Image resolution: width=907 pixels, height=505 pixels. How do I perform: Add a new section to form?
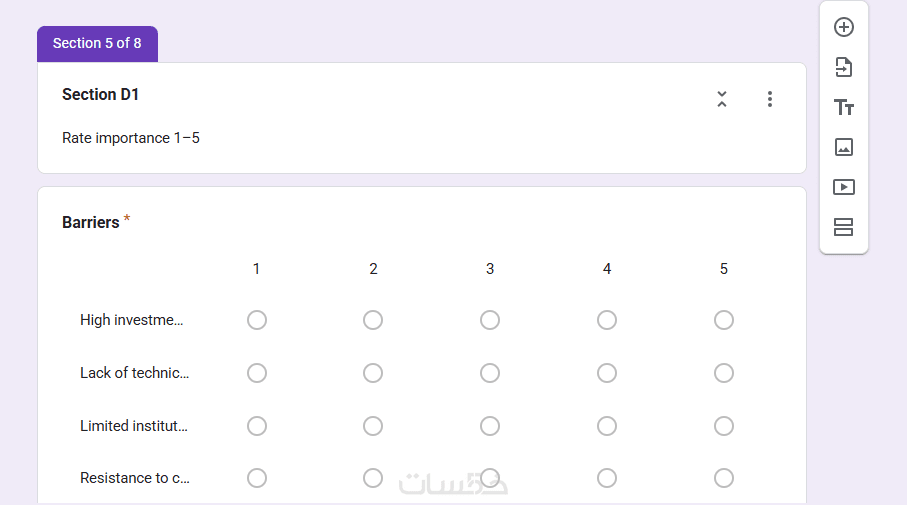[x=843, y=227]
